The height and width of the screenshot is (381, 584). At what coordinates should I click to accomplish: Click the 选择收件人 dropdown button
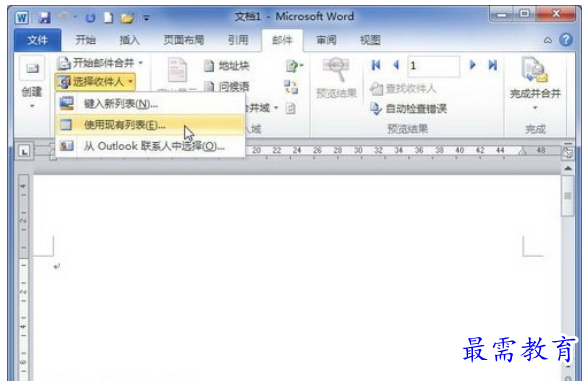tap(95, 82)
